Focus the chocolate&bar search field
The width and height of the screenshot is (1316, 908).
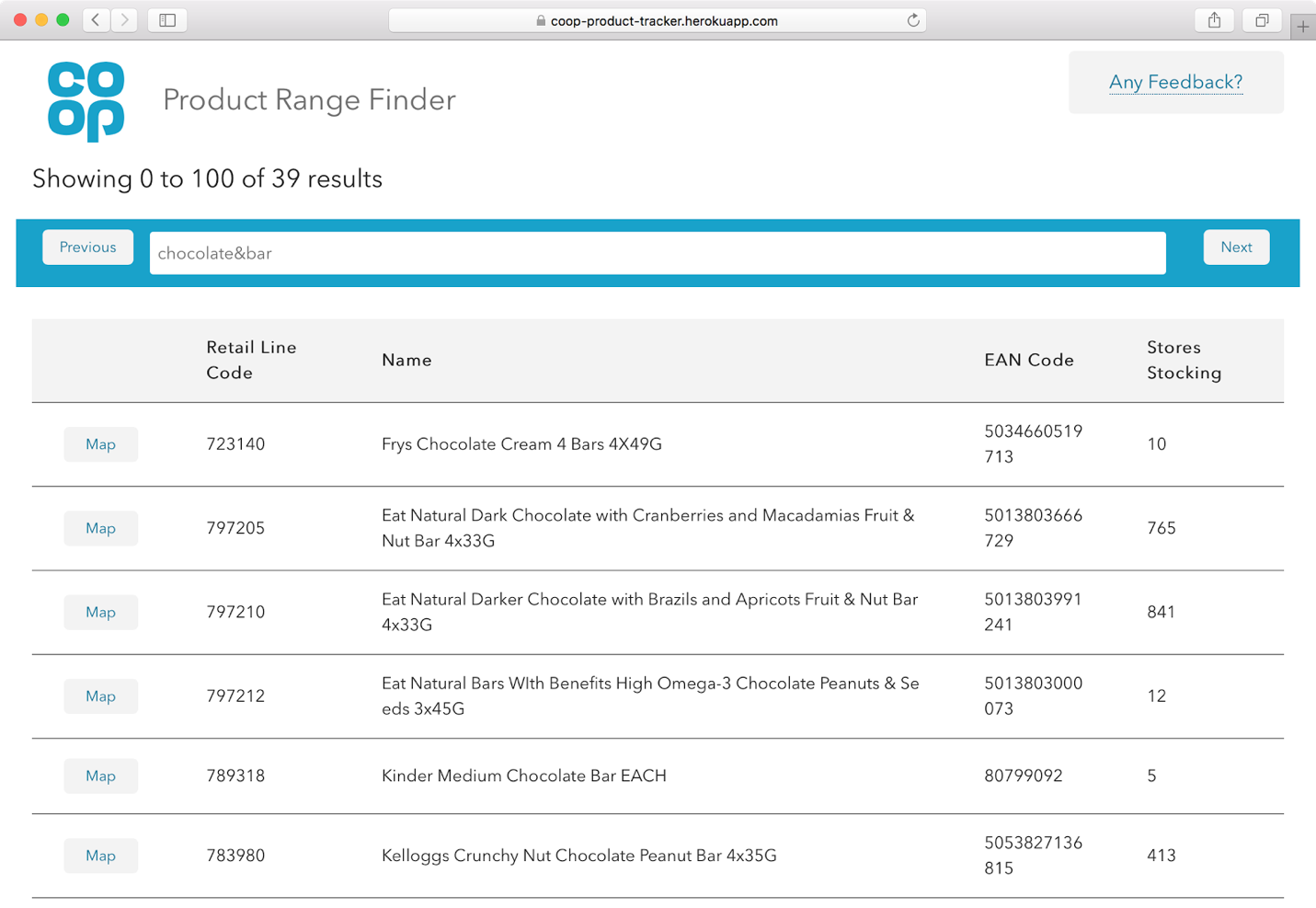[658, 253]
